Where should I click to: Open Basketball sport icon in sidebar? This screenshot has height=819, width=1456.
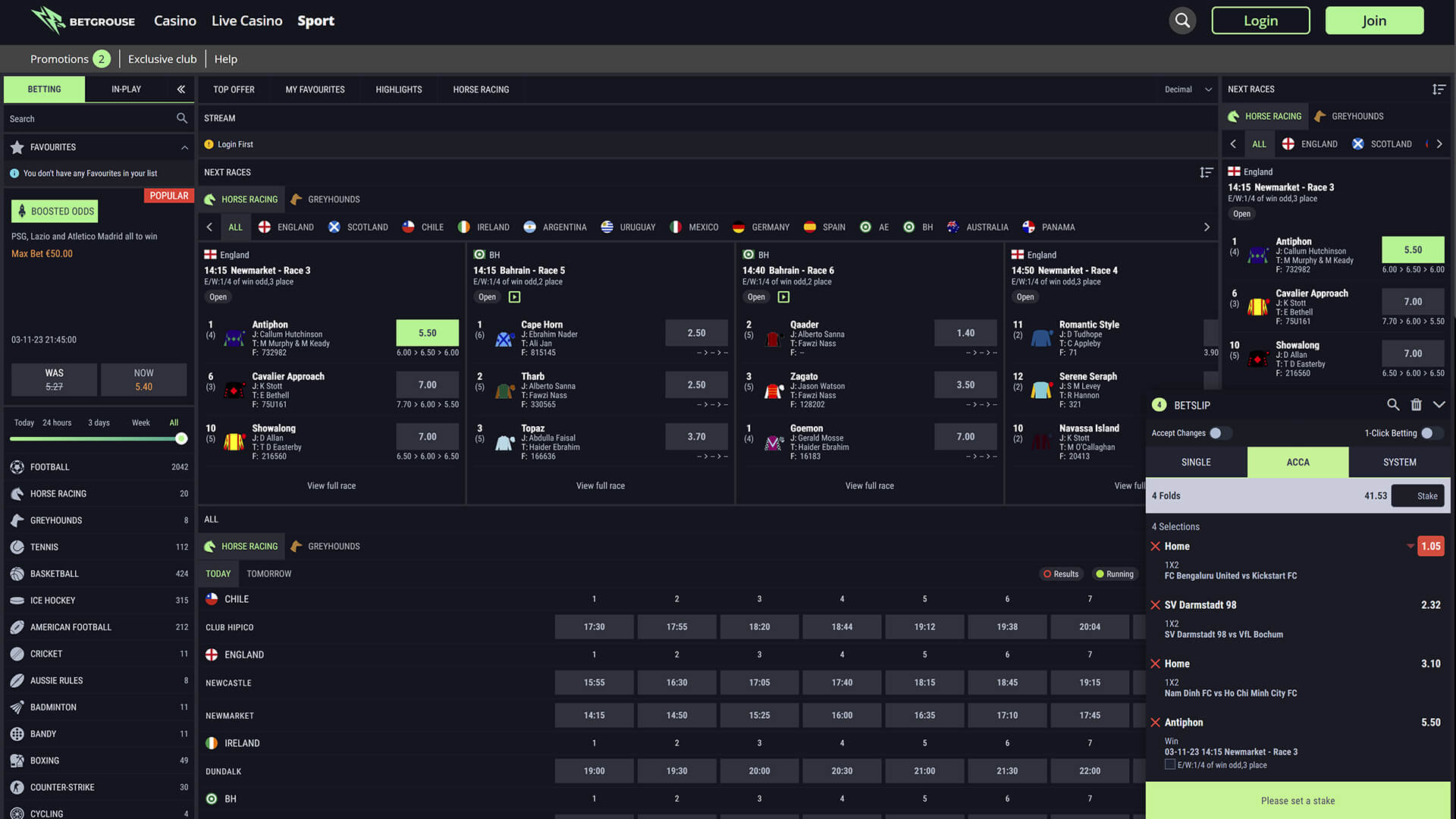(x=17, y=574)
